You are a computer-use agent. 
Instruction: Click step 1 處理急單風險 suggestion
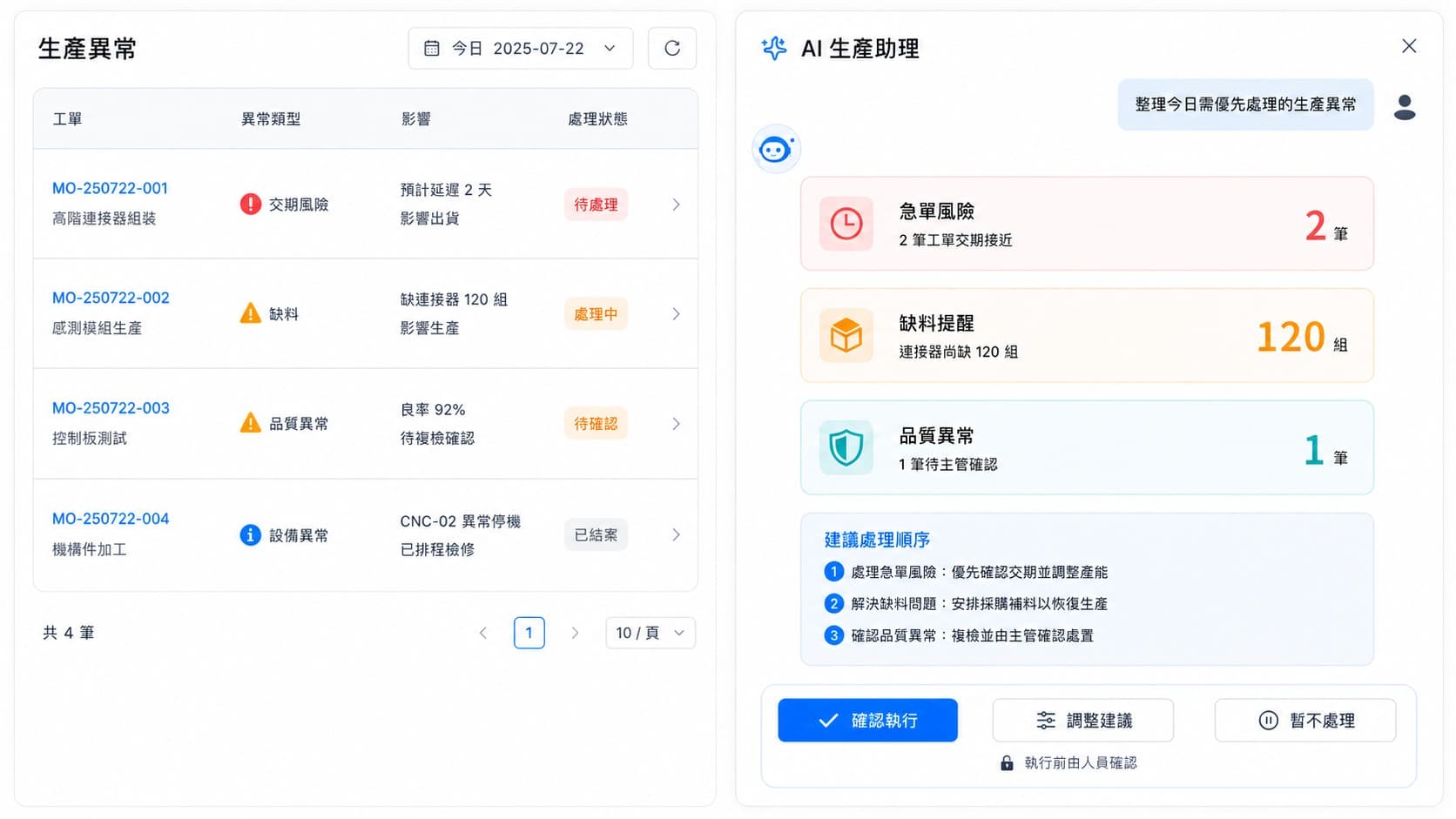(x=967, y=572)
